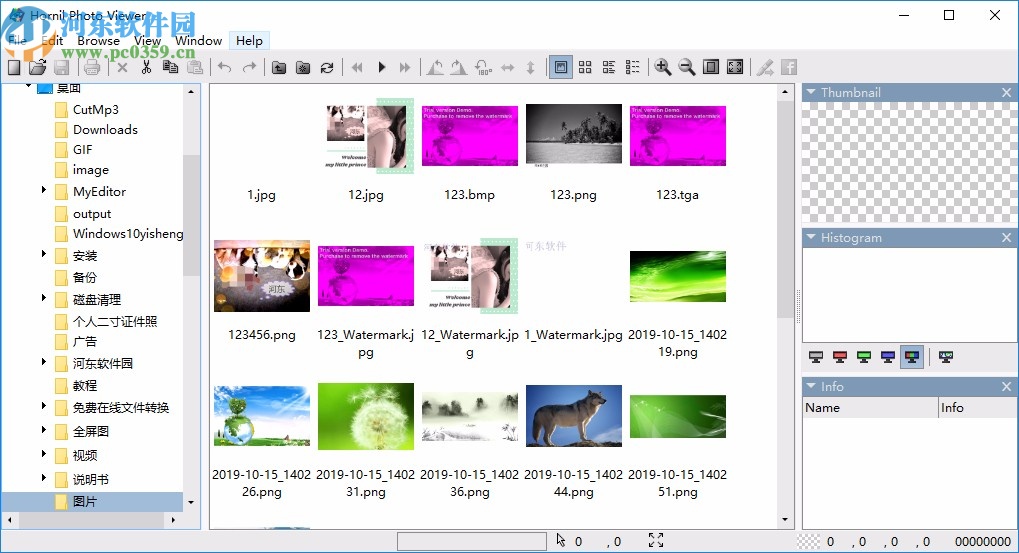Expand the 河东软件园 folder node

pos(44,362)
